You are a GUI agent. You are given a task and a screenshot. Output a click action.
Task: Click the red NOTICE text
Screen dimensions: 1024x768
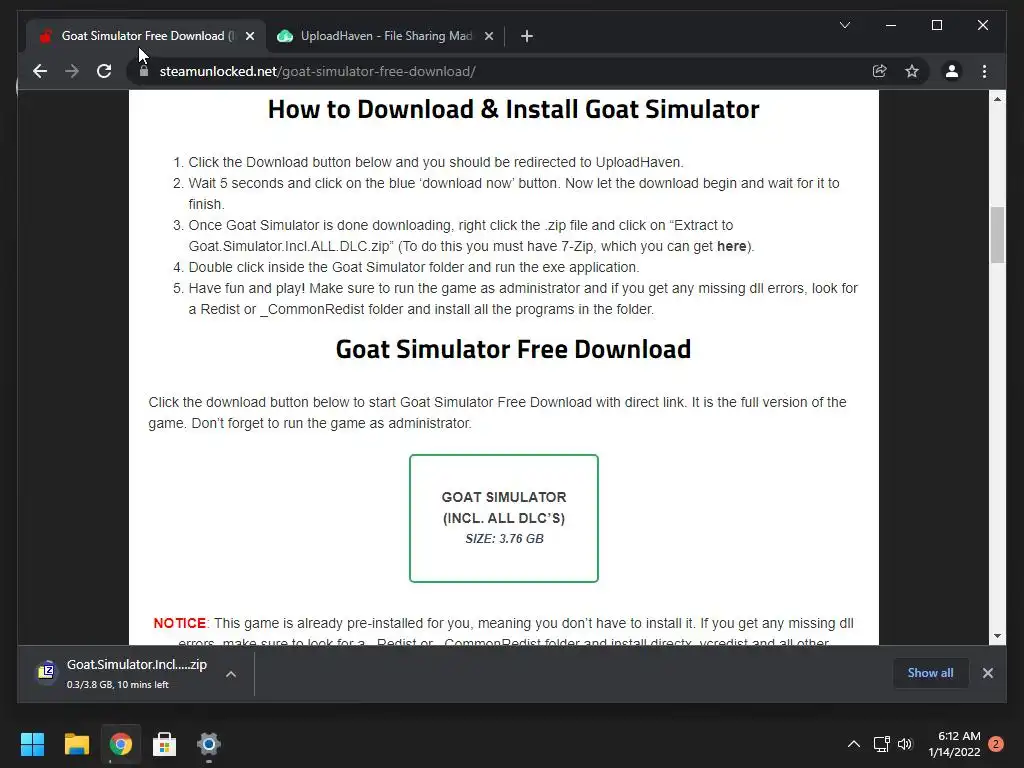coord(180,623)
